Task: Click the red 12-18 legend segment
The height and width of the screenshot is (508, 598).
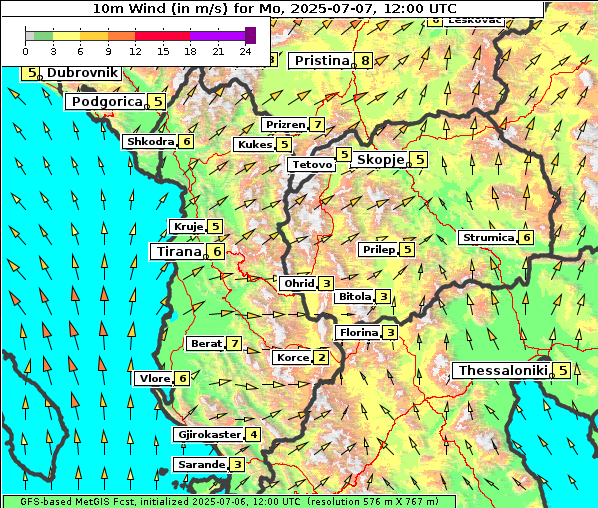Action: point(162,36)
